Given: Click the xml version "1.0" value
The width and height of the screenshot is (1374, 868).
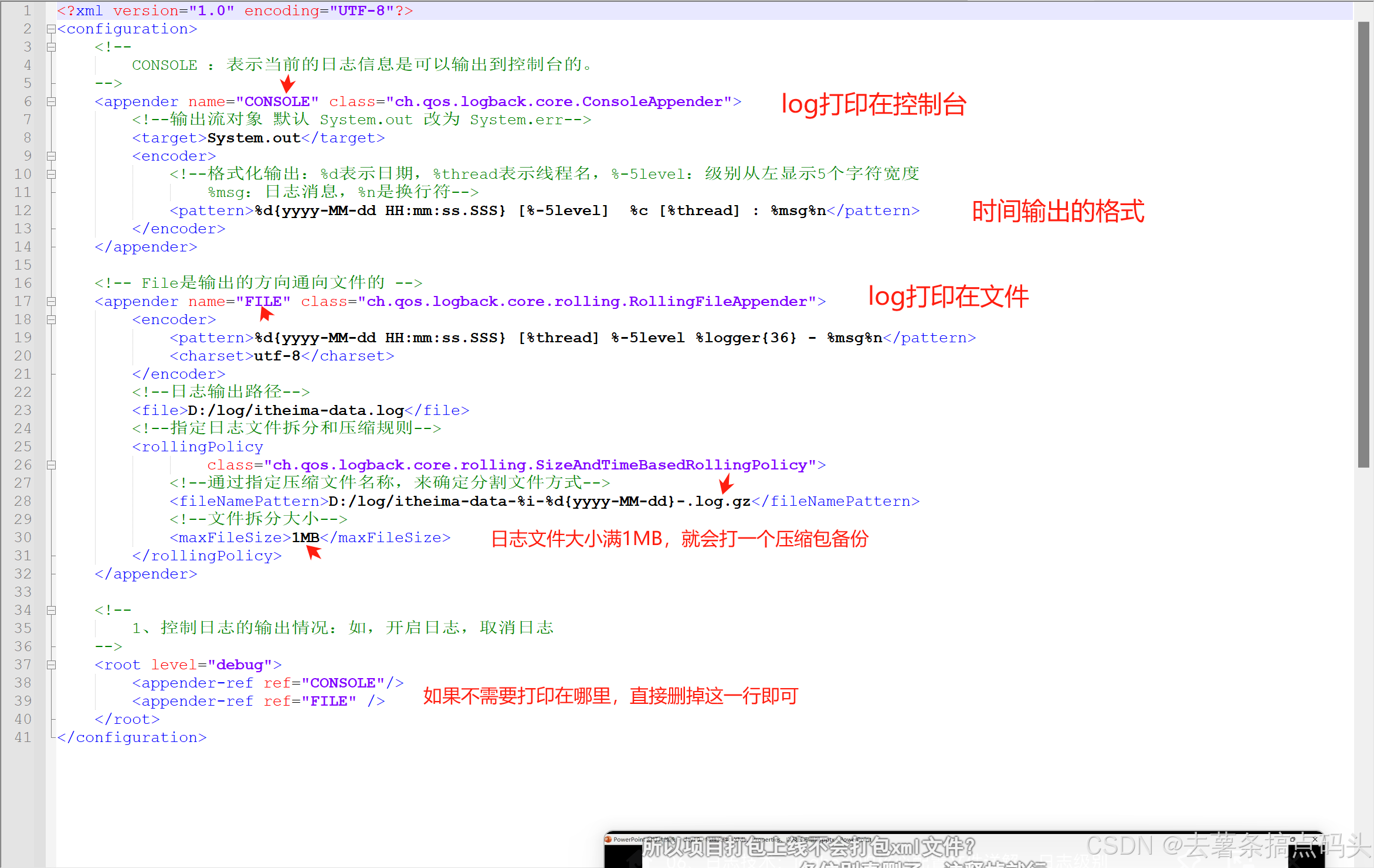Looking at the screenshot, I should (212, 11).
